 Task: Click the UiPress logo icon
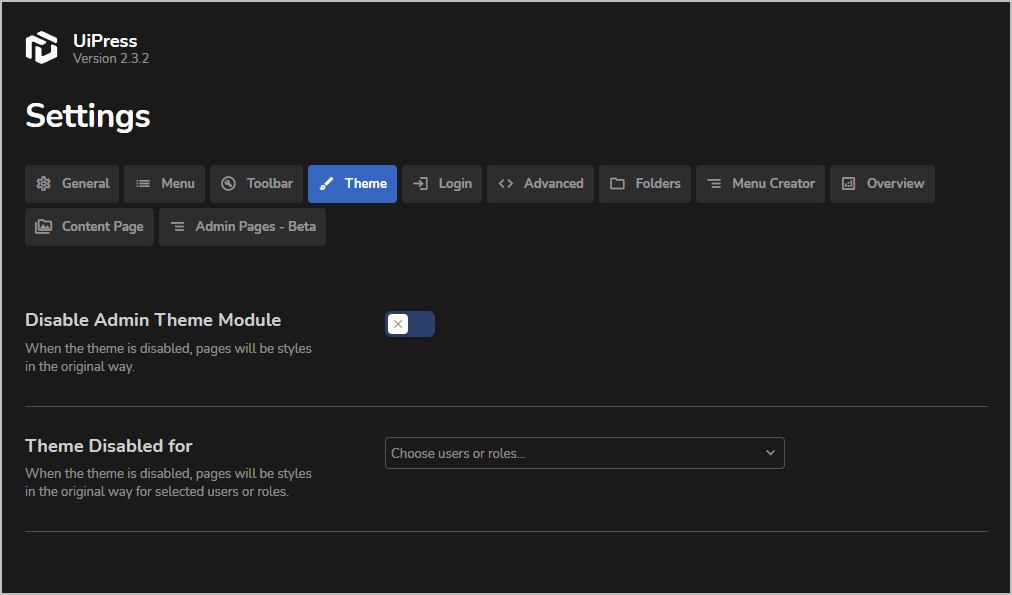[41, 48]
